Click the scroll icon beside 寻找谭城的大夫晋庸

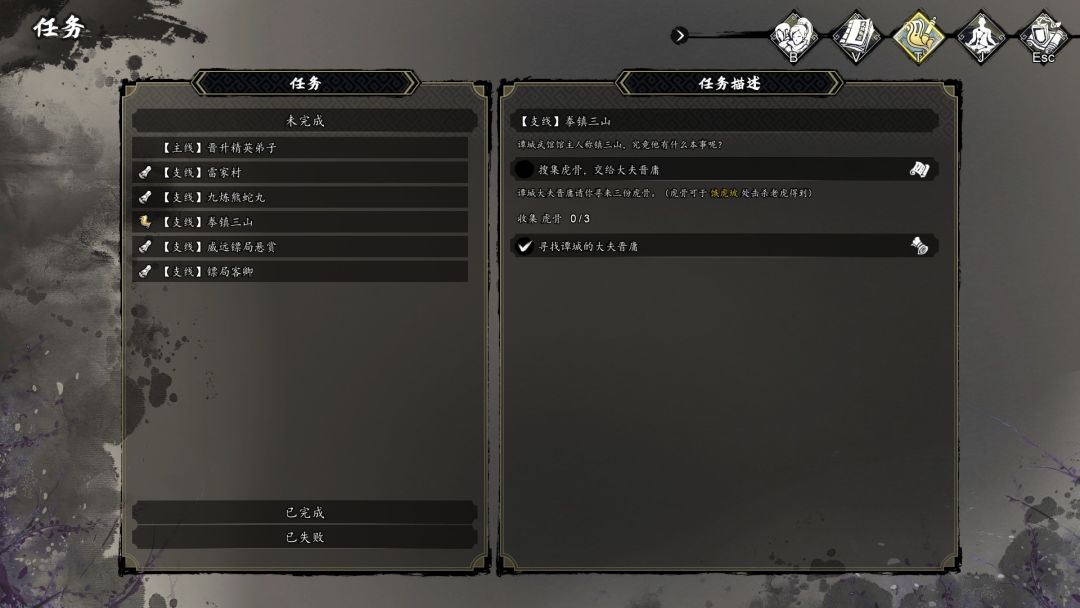pos(920,246)
